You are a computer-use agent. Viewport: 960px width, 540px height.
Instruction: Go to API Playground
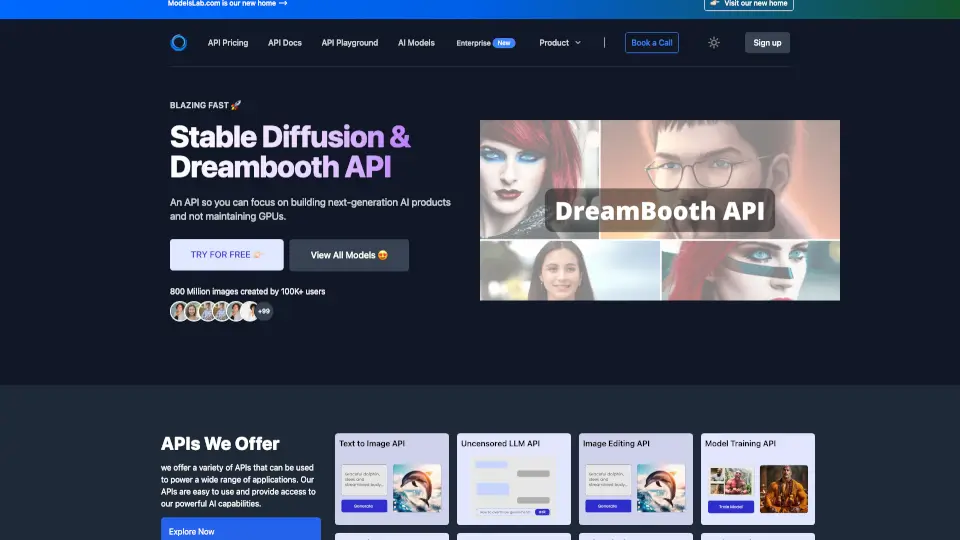point(350,43)
